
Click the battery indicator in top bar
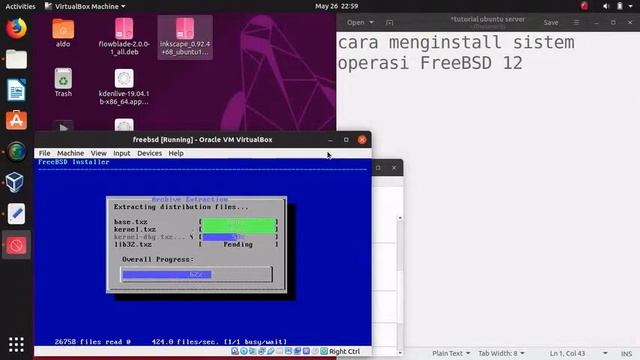pyautogui.click(x=620, y=6)
